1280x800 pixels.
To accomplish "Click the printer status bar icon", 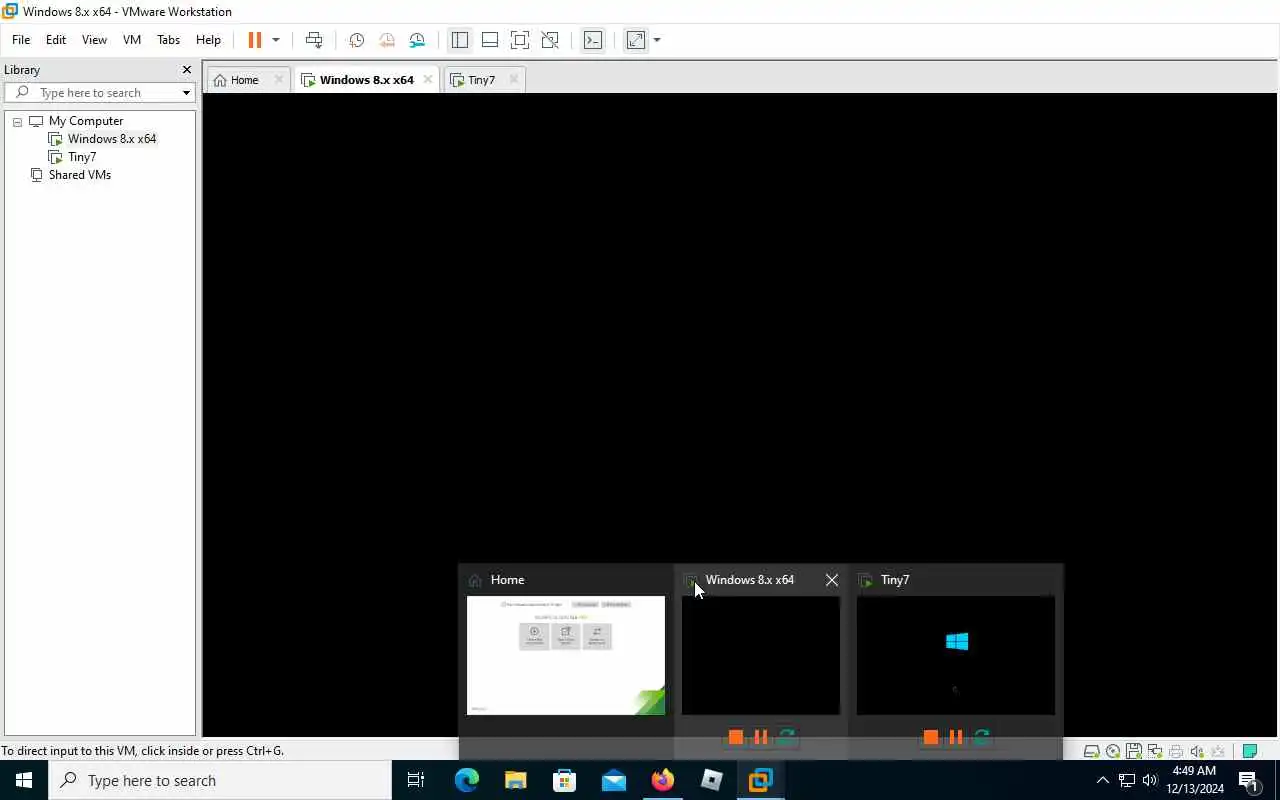I will click(1176, 751).
